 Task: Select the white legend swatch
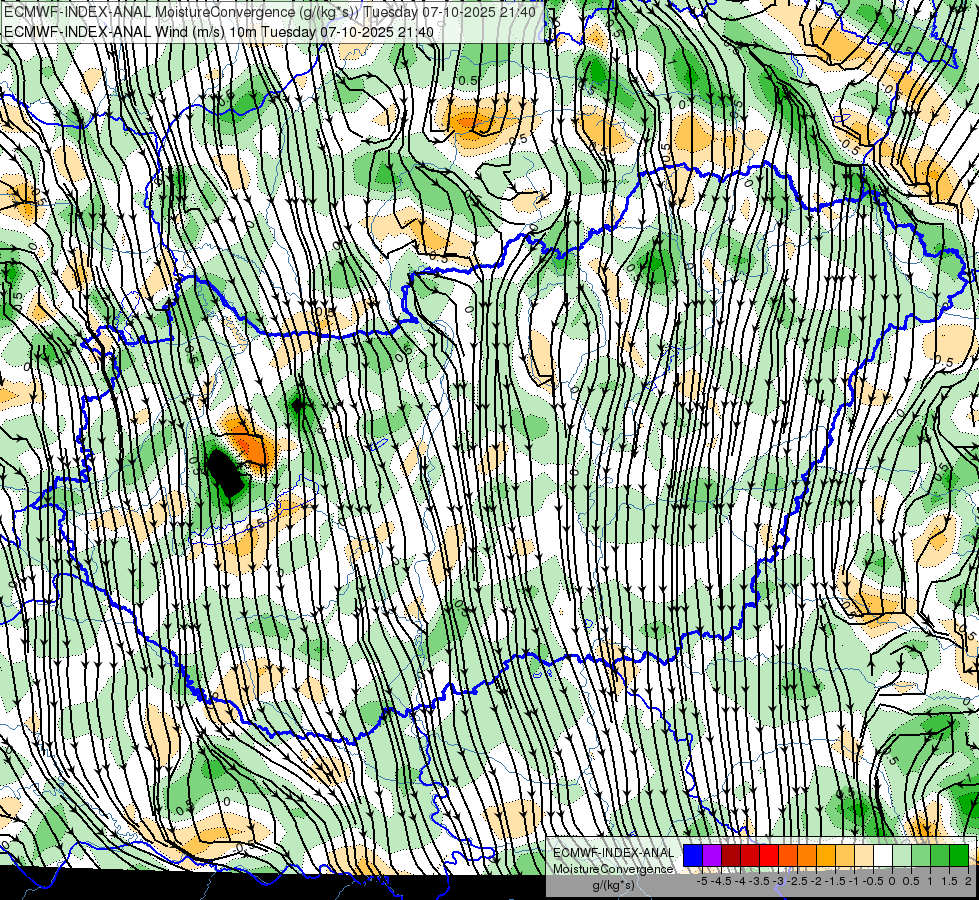tap(883, 855)
